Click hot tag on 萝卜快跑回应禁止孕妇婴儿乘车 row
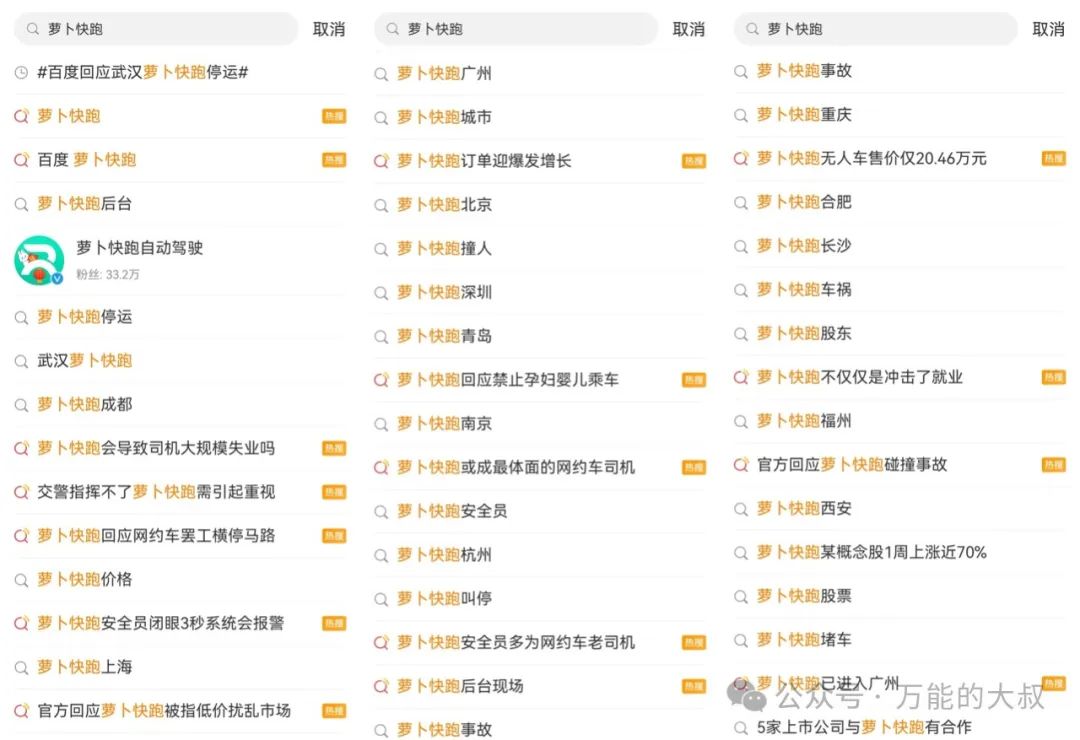 (x=694, y=380)
